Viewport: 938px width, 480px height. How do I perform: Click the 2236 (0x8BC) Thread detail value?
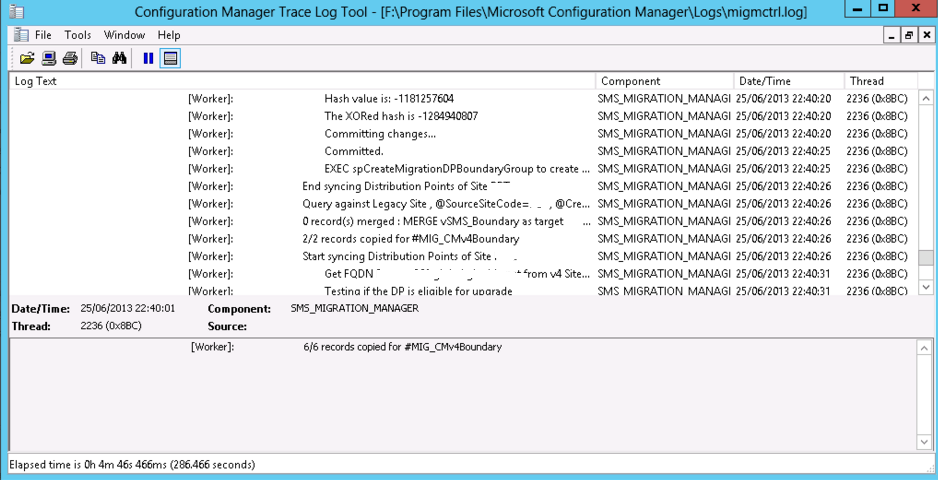[x=111, y=326]
